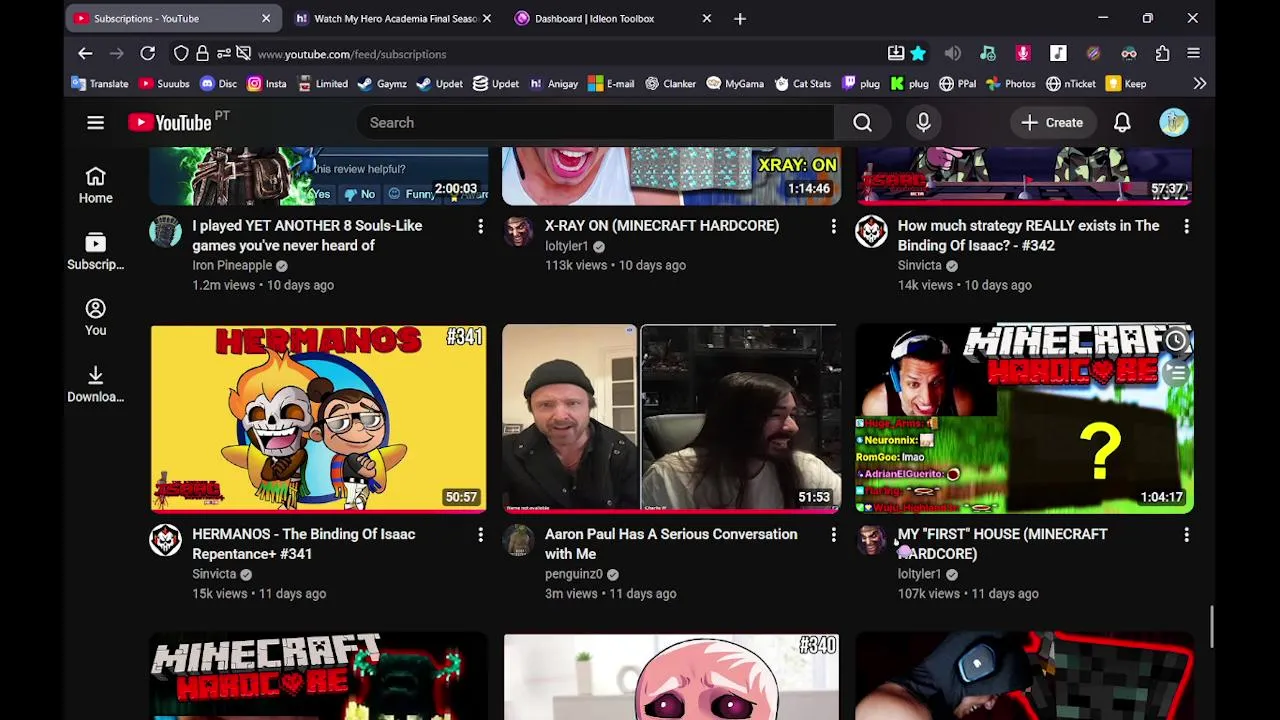This screenshot has width=1280, height=720.
Task: Open penguinz0 channel avatar
Action: click(x=519, y=539)
